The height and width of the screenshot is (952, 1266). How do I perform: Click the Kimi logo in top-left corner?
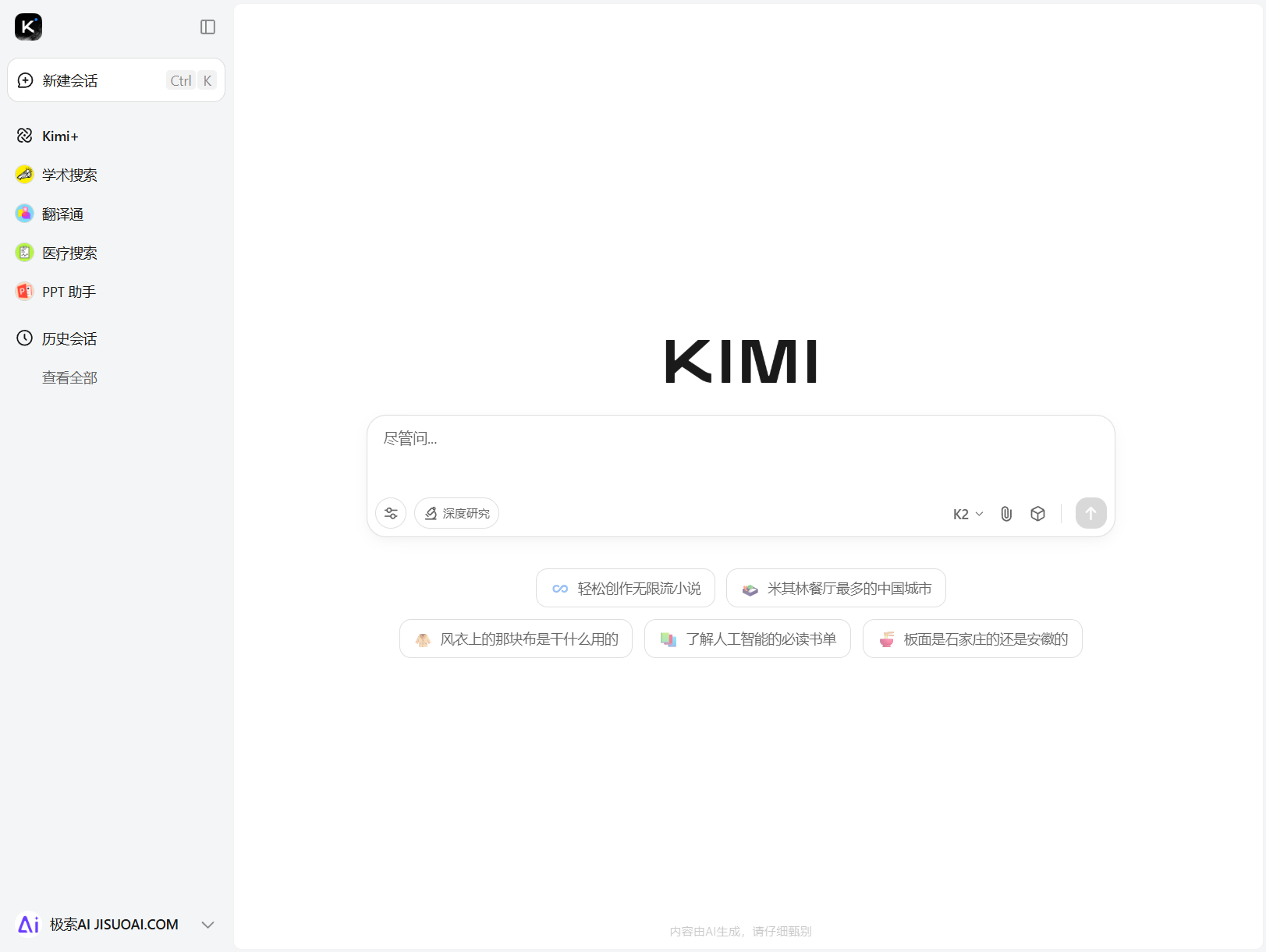pyautogui.click(x=28, y=27)
